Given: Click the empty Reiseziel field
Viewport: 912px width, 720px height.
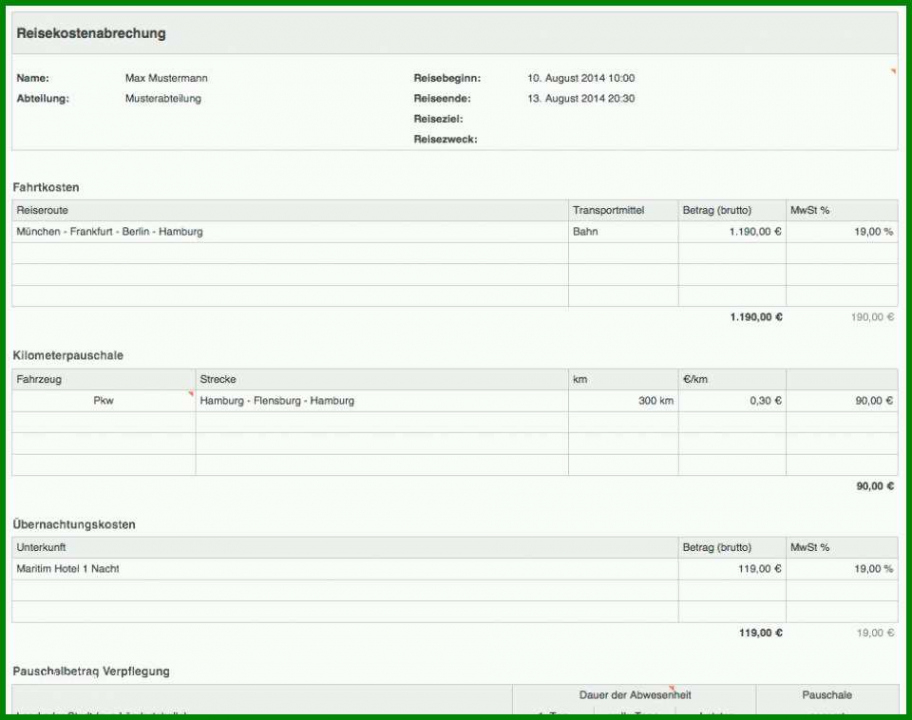Looking at the screenshot, I should 640,119.
